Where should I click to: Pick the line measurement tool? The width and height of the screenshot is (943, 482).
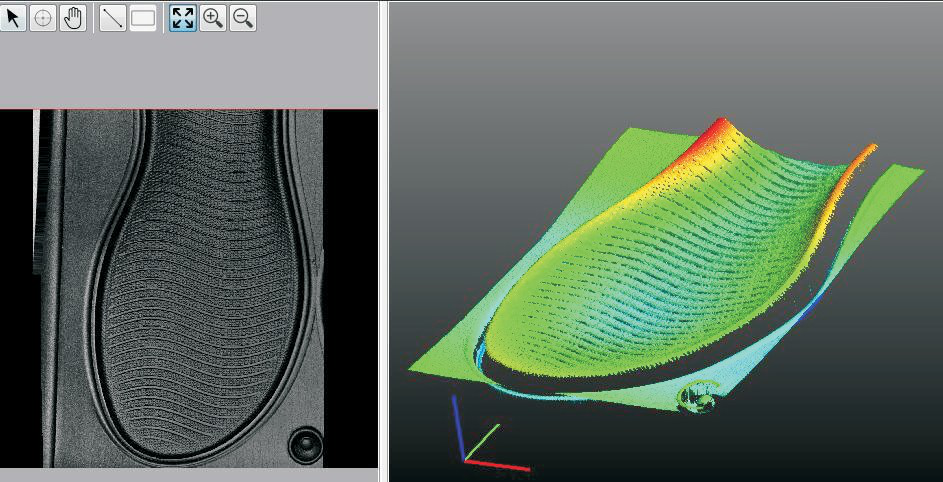pos(112,18)
